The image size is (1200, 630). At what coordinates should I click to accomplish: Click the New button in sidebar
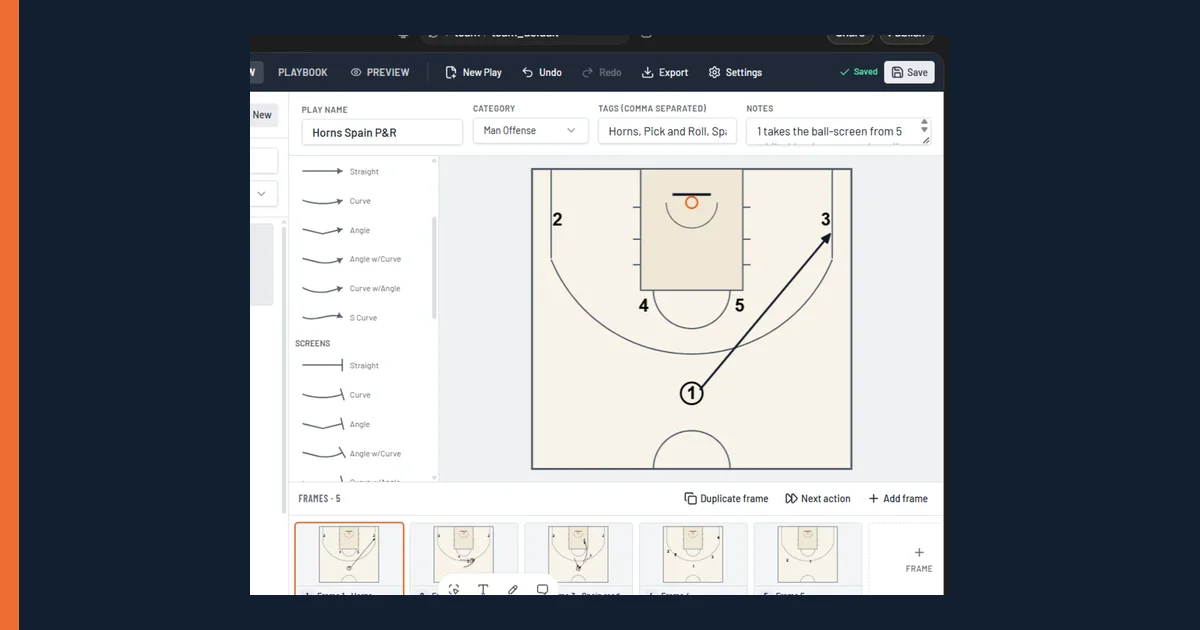tap(262, 115)
